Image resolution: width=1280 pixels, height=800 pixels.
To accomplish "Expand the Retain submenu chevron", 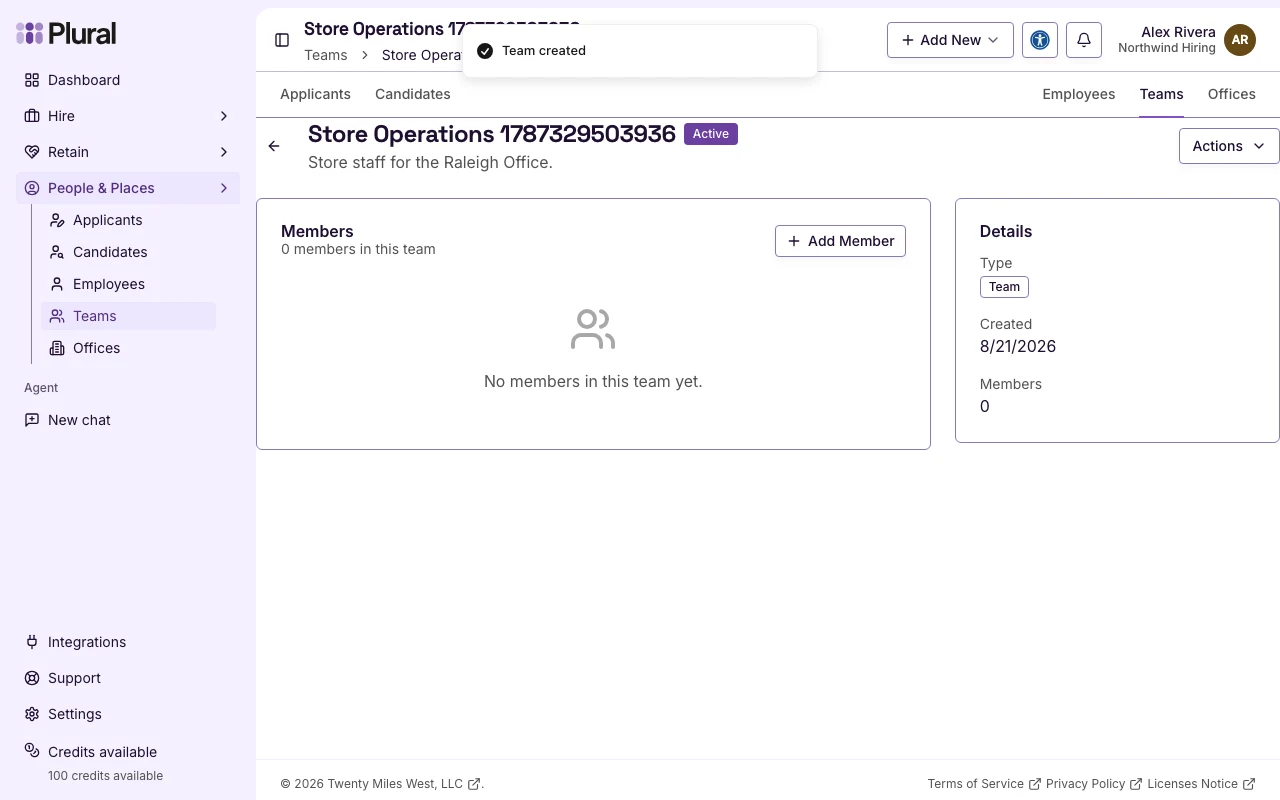I will click(224, 152).
